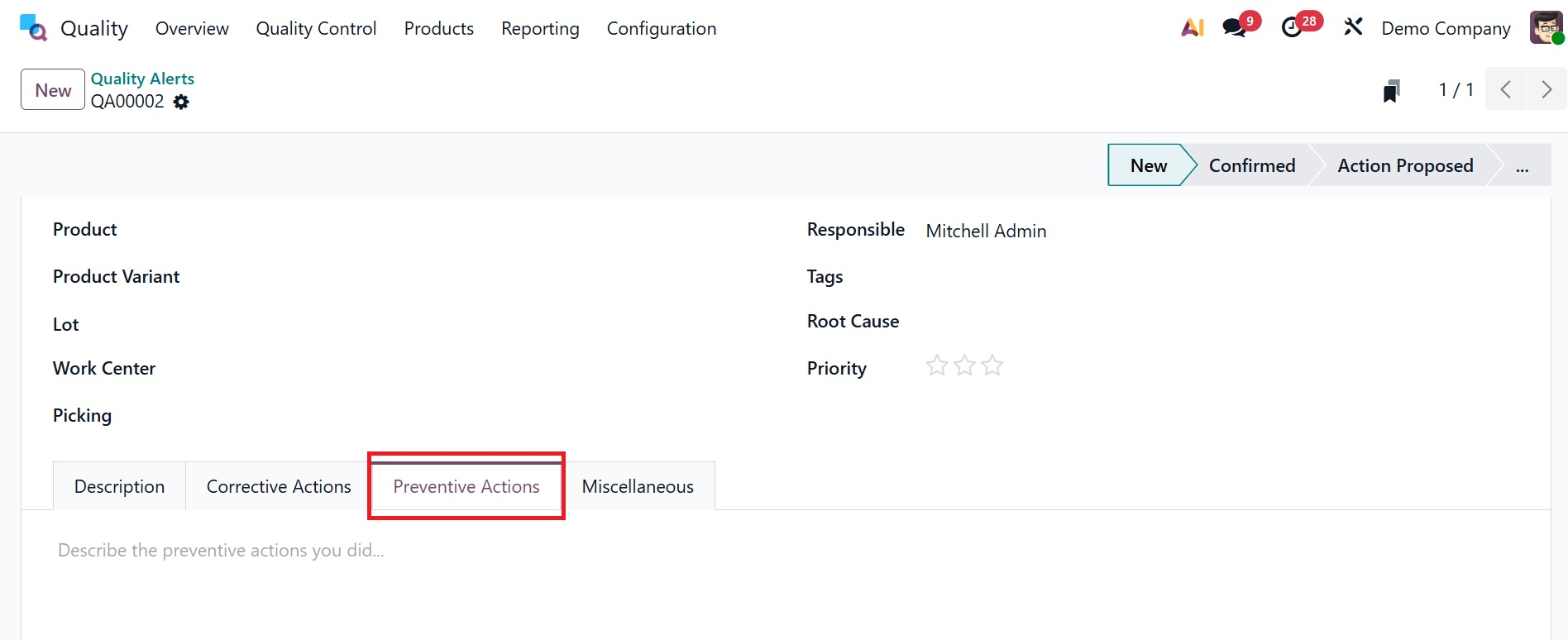Set priority to first star

pos(936,365)
